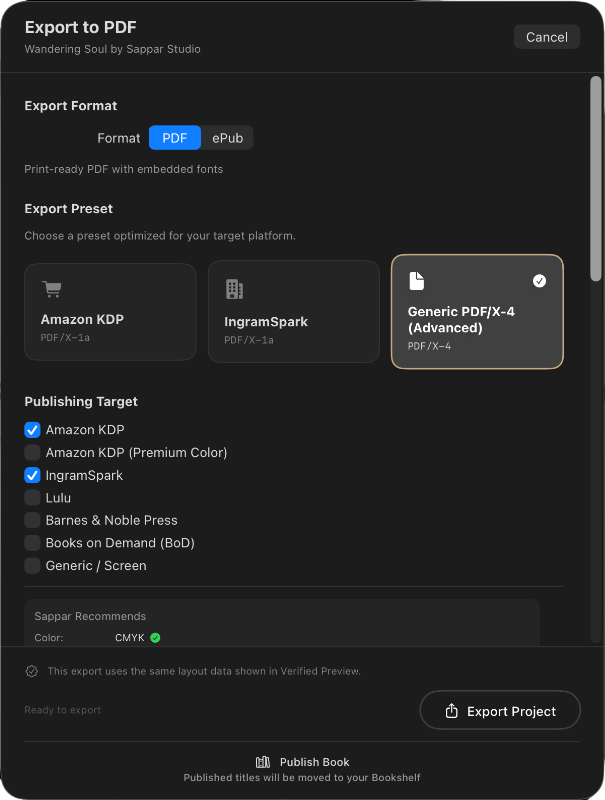Image resolution: width=605 pixels, height=800 pixels.
Task: Click the building icon on IngramSpark preset
Action: click(234, 288)
